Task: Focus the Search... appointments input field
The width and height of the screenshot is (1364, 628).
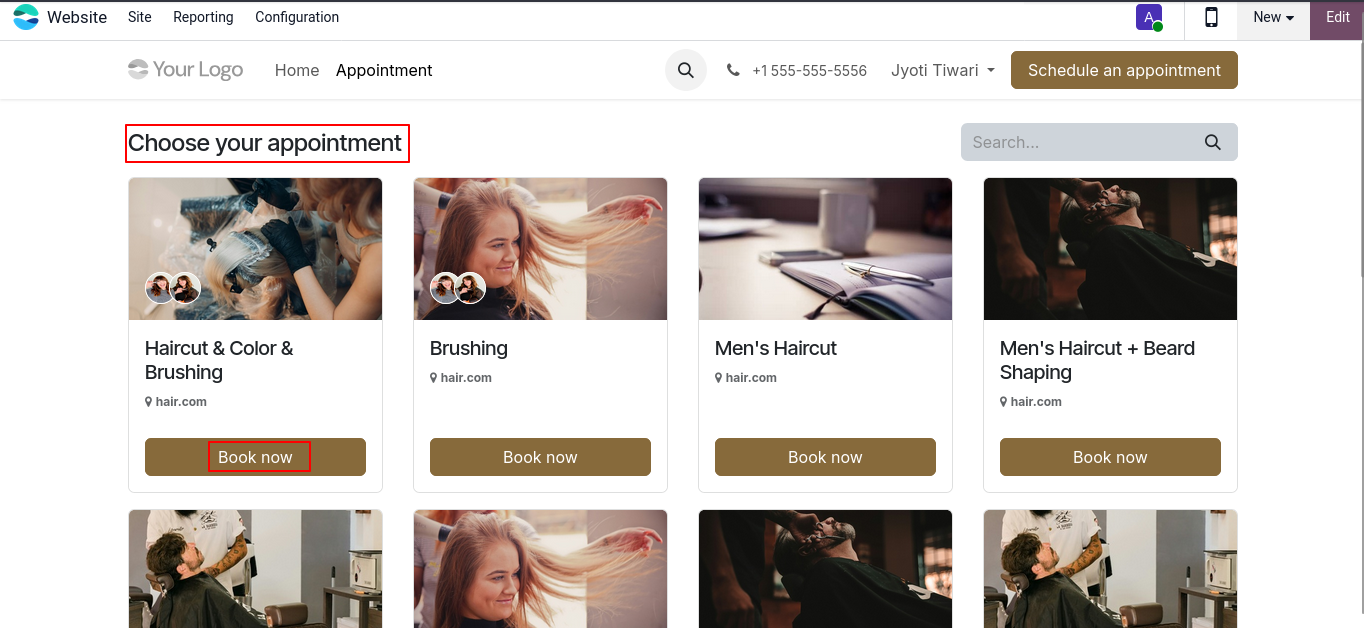Action: coord(1080,142)
